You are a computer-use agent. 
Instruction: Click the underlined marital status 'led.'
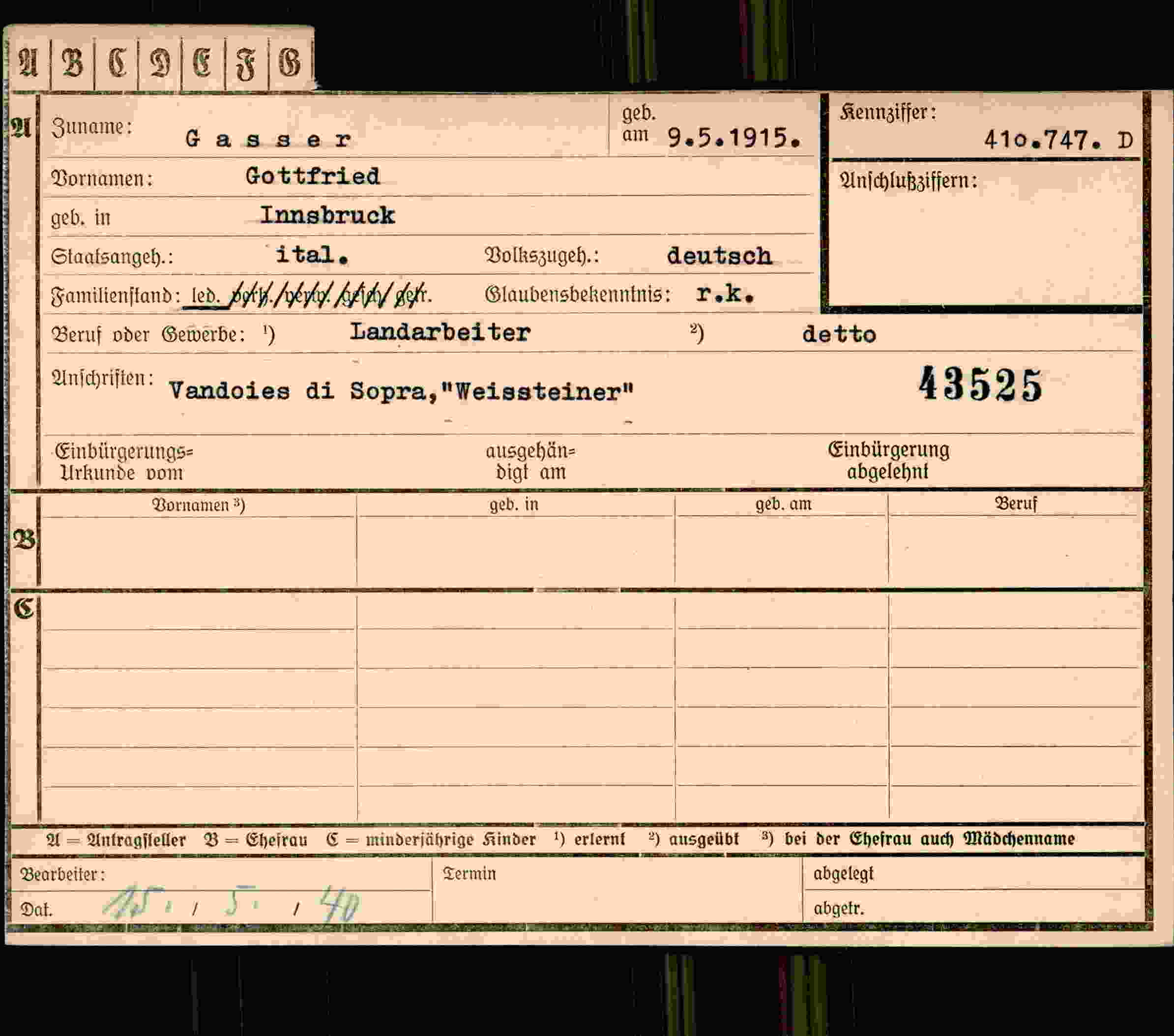click(205, 296)
